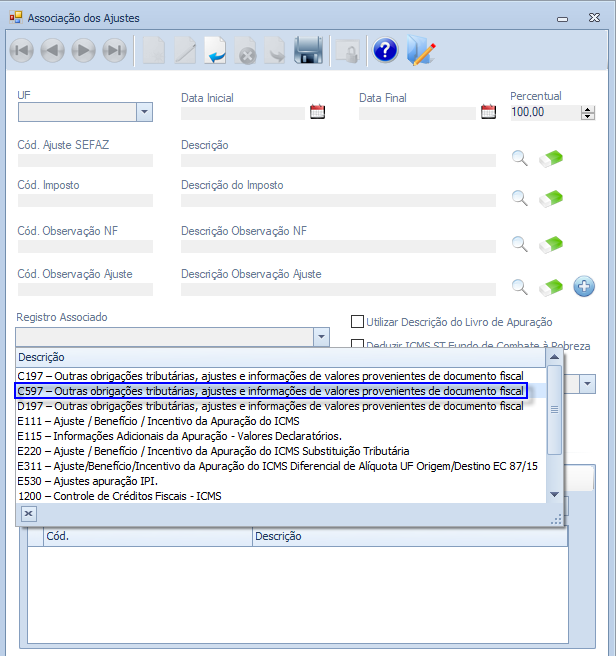
Task: Click the Descrição header in dropdown list
Action: 281,357
